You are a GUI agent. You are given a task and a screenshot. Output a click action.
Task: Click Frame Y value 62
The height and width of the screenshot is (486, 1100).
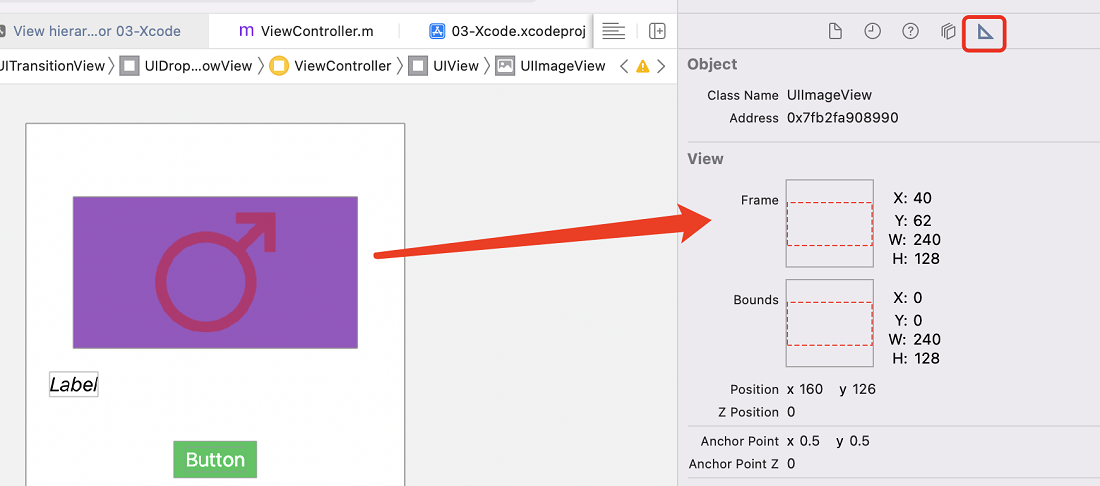click(923, 222)
